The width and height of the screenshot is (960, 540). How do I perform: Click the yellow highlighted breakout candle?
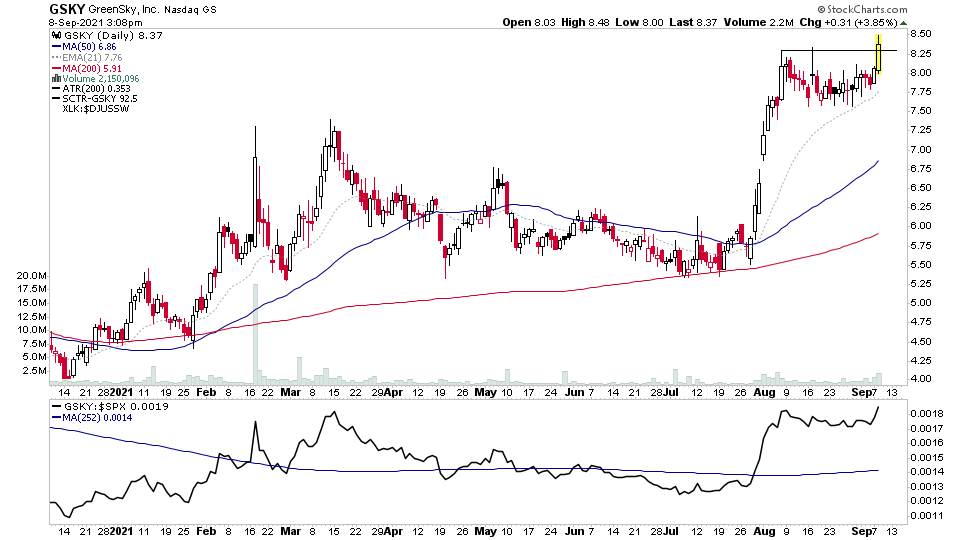click(879, 55)
